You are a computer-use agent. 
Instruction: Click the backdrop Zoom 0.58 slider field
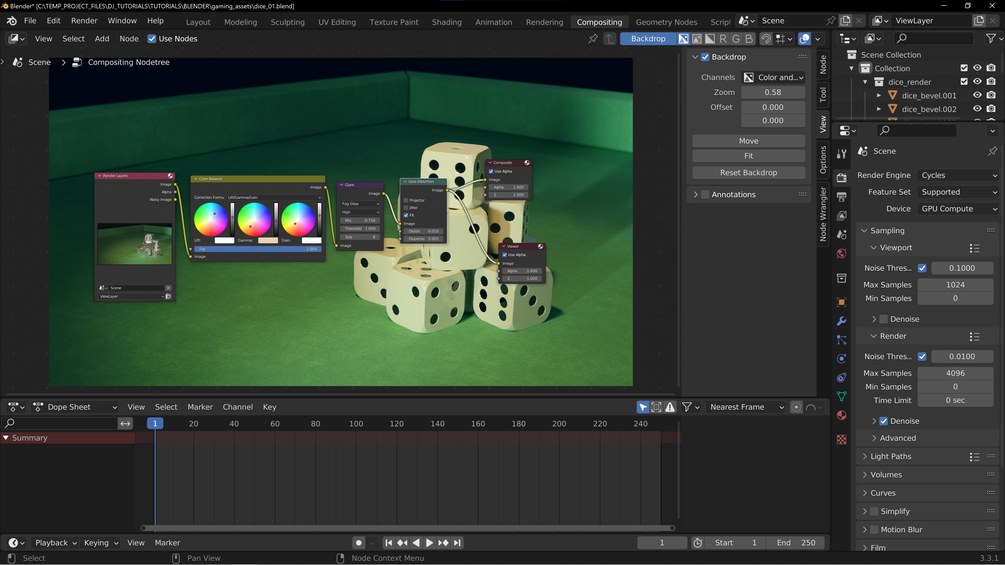(772, 92)
